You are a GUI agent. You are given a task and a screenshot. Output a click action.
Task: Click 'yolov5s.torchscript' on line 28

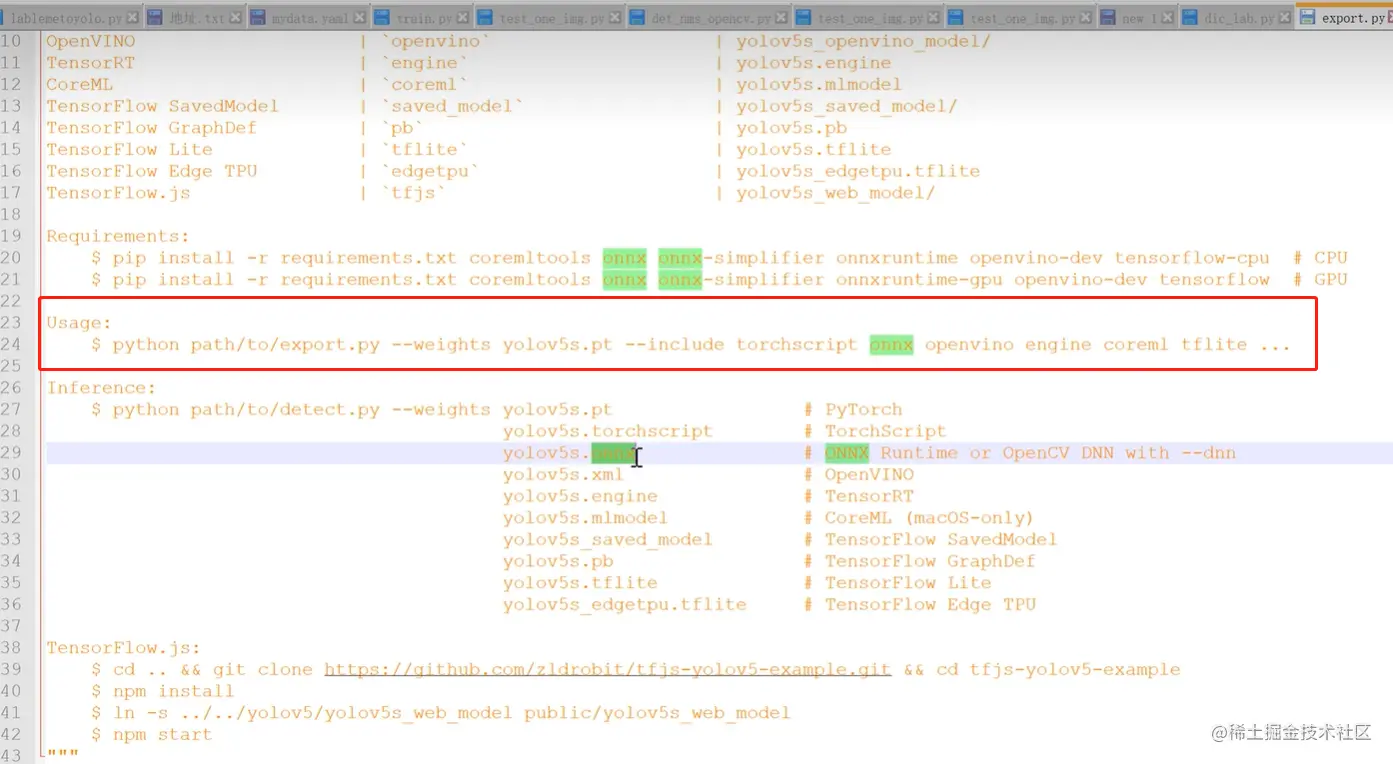(x=608, y=432)
